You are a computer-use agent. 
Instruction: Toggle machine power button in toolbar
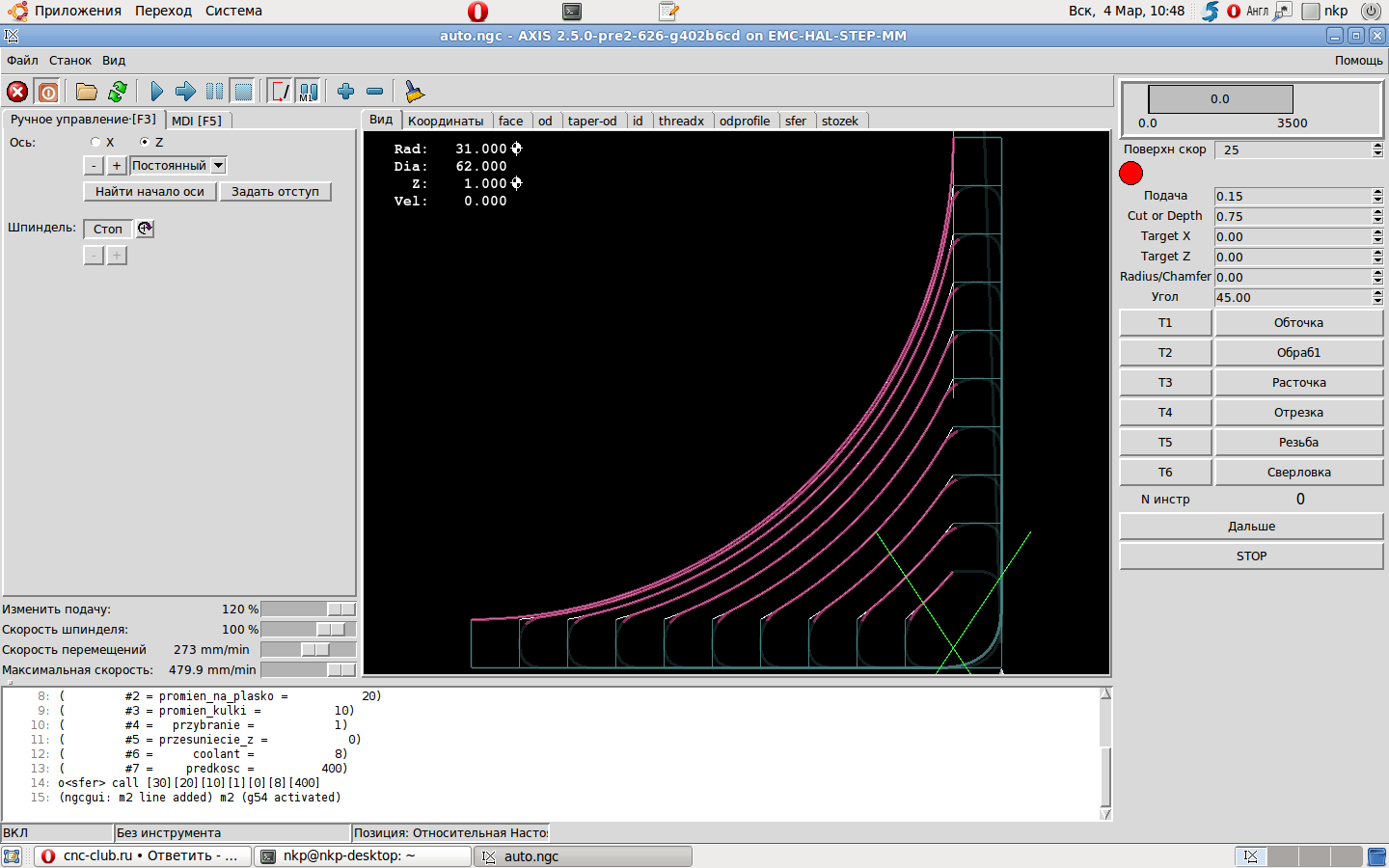pyautogui.click(x=48, y=92)
